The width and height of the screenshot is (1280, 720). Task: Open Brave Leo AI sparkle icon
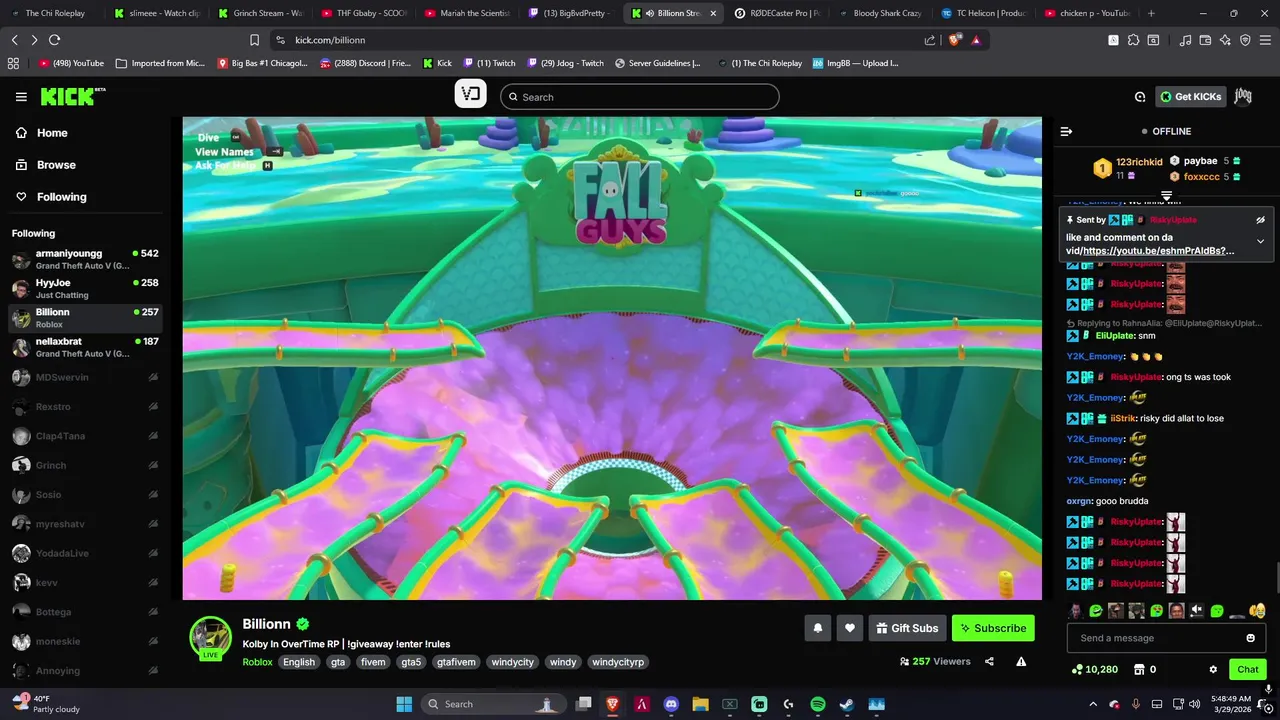point(1225,40)
